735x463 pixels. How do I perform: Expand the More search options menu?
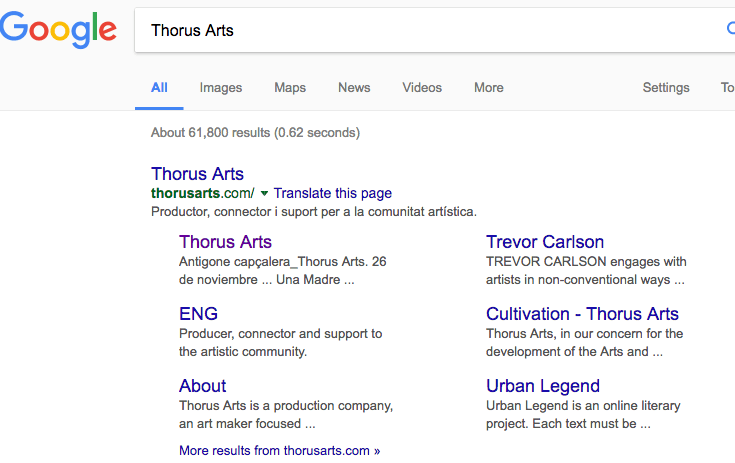pos(488,88)
